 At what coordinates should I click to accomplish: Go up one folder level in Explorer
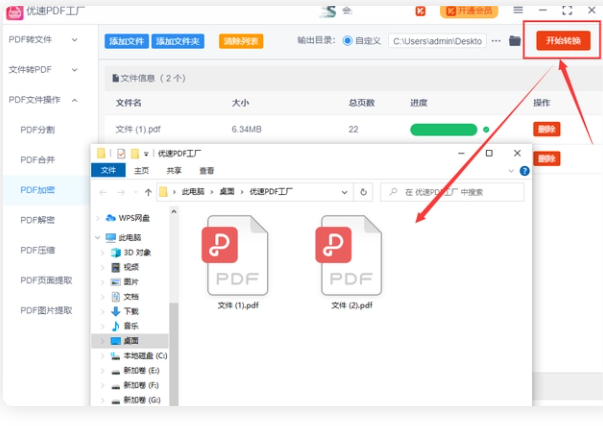(x=148, y=192)
